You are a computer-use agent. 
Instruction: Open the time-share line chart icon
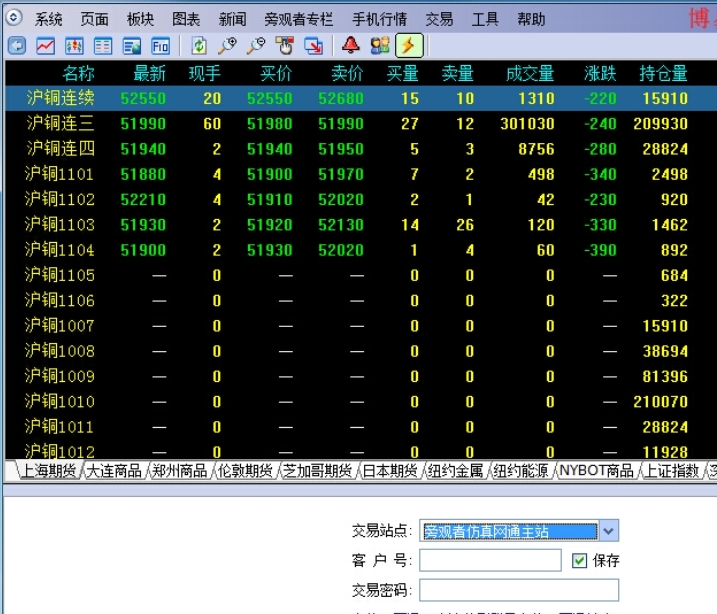coord(46,46)
